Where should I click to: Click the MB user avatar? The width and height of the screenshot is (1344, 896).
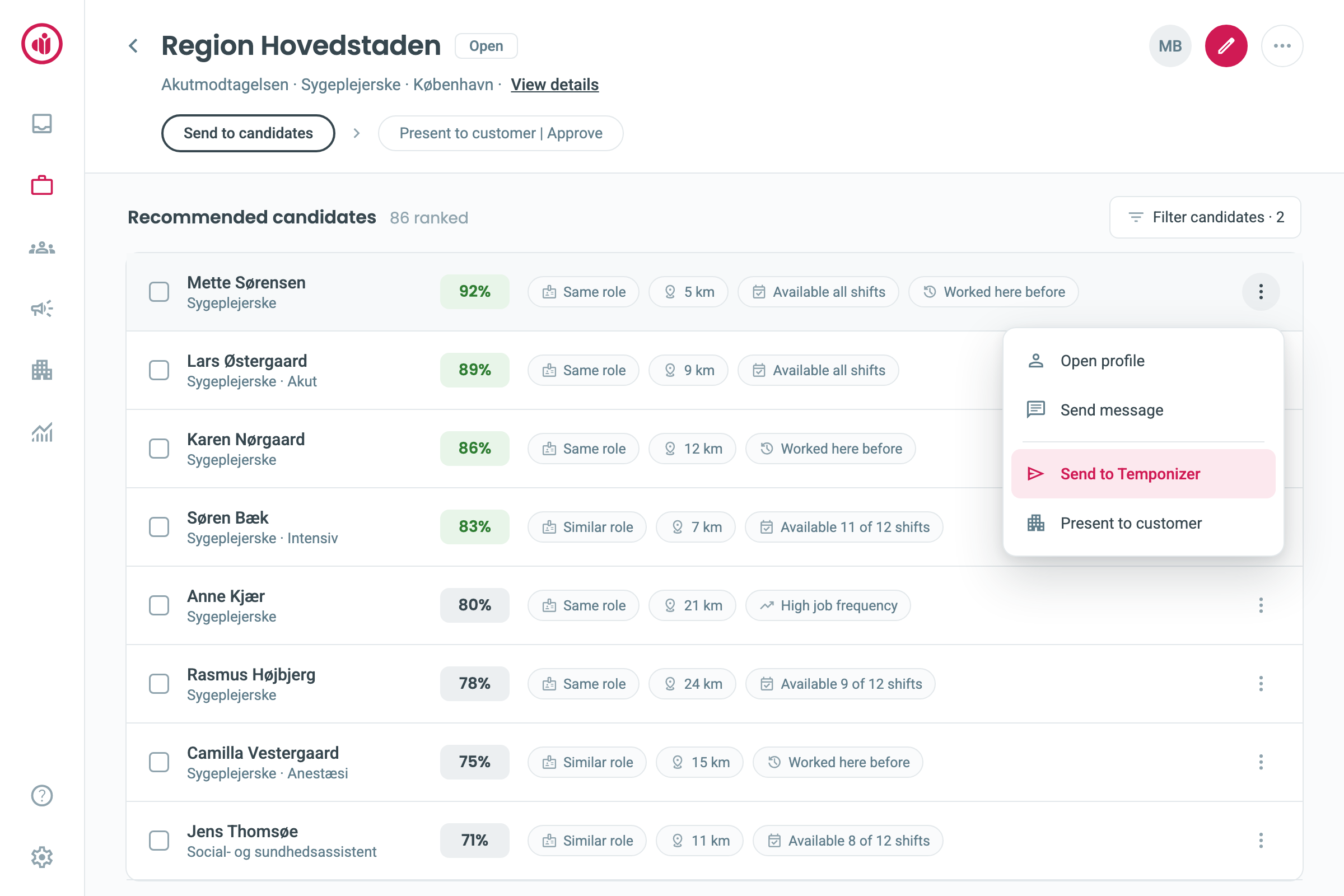1170,46
